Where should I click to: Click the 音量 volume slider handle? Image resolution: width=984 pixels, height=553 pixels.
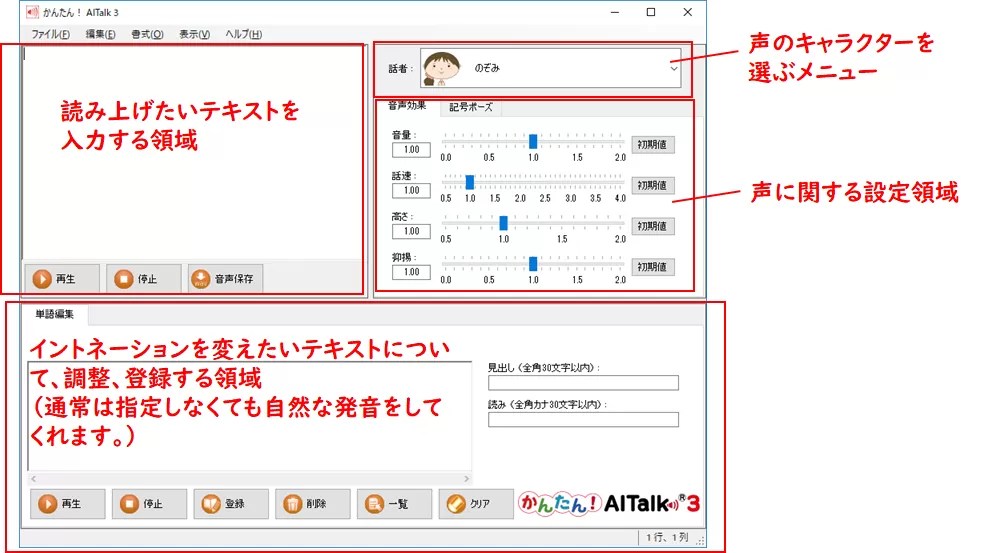point(533,141)
